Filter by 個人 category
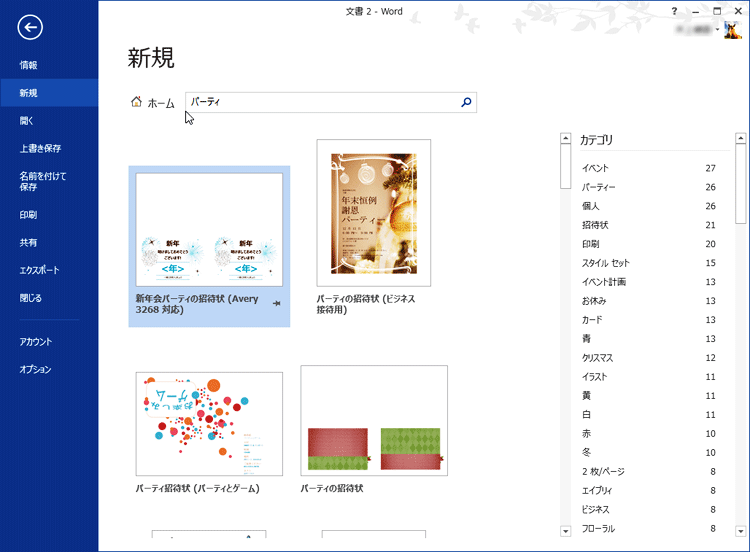750x552 pixels. 649,206
